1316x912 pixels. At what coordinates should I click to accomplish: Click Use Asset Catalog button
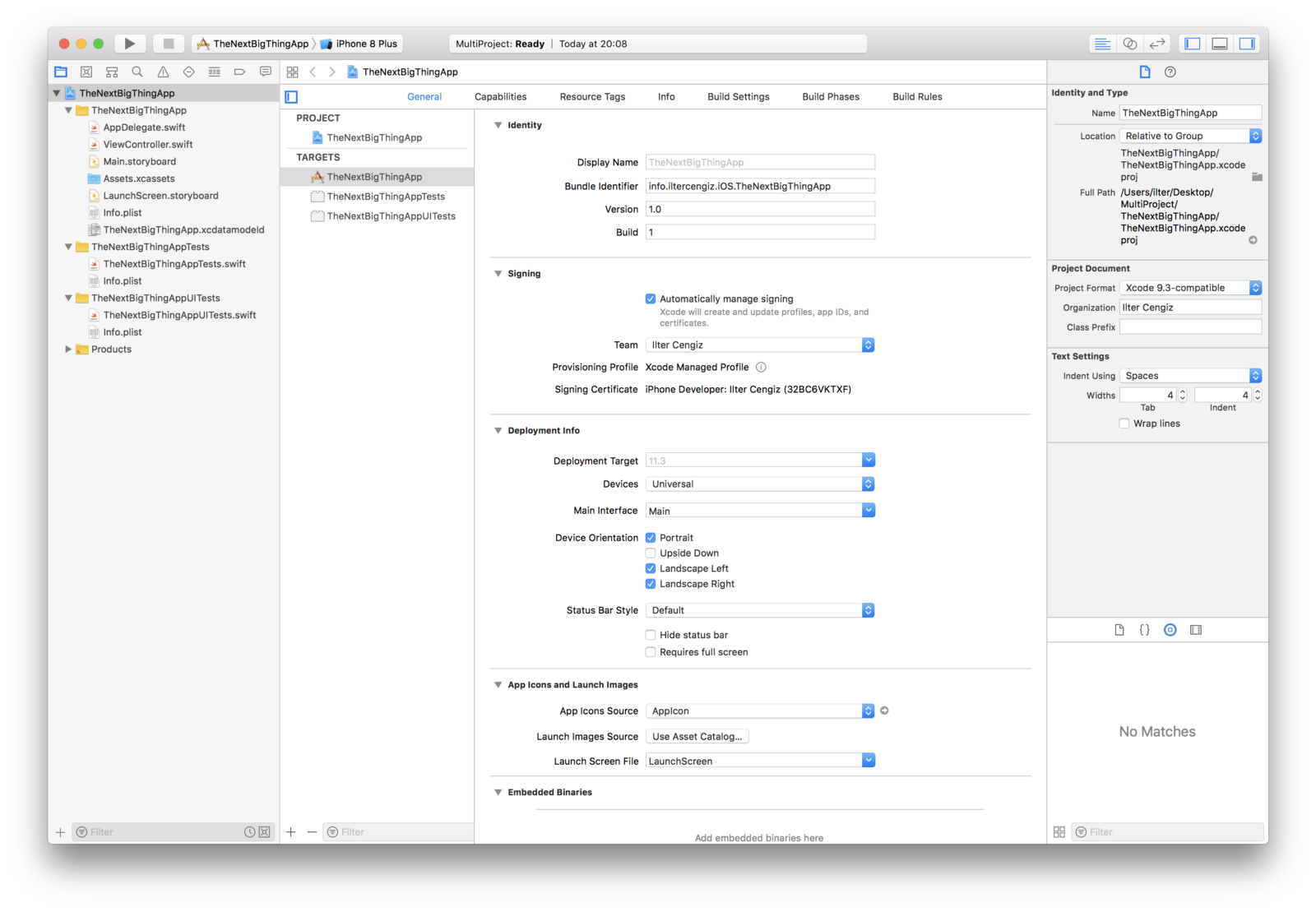point(697,737)
